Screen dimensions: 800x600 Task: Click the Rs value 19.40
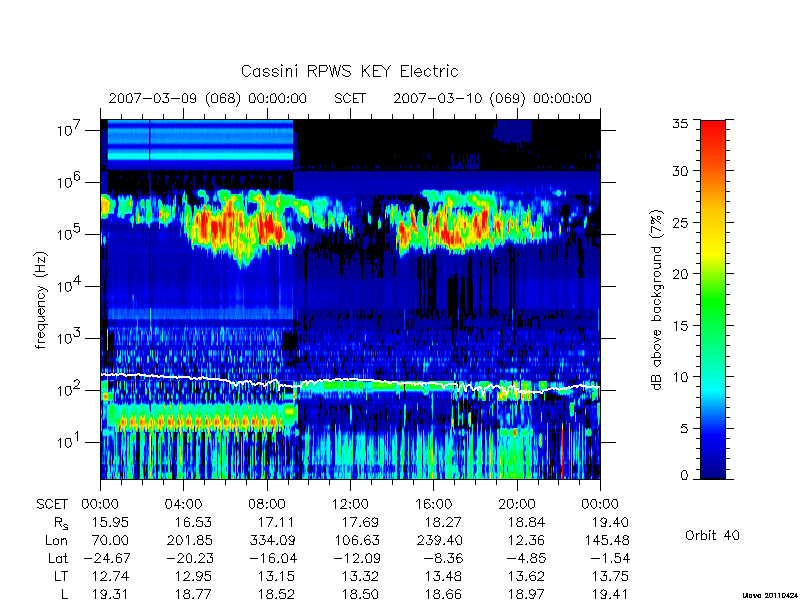pos(610,522)
